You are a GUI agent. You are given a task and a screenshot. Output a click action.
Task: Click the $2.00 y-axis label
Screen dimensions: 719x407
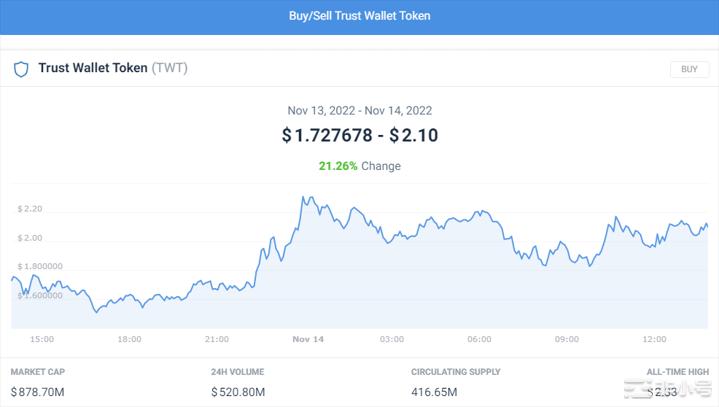click(30, 238)
